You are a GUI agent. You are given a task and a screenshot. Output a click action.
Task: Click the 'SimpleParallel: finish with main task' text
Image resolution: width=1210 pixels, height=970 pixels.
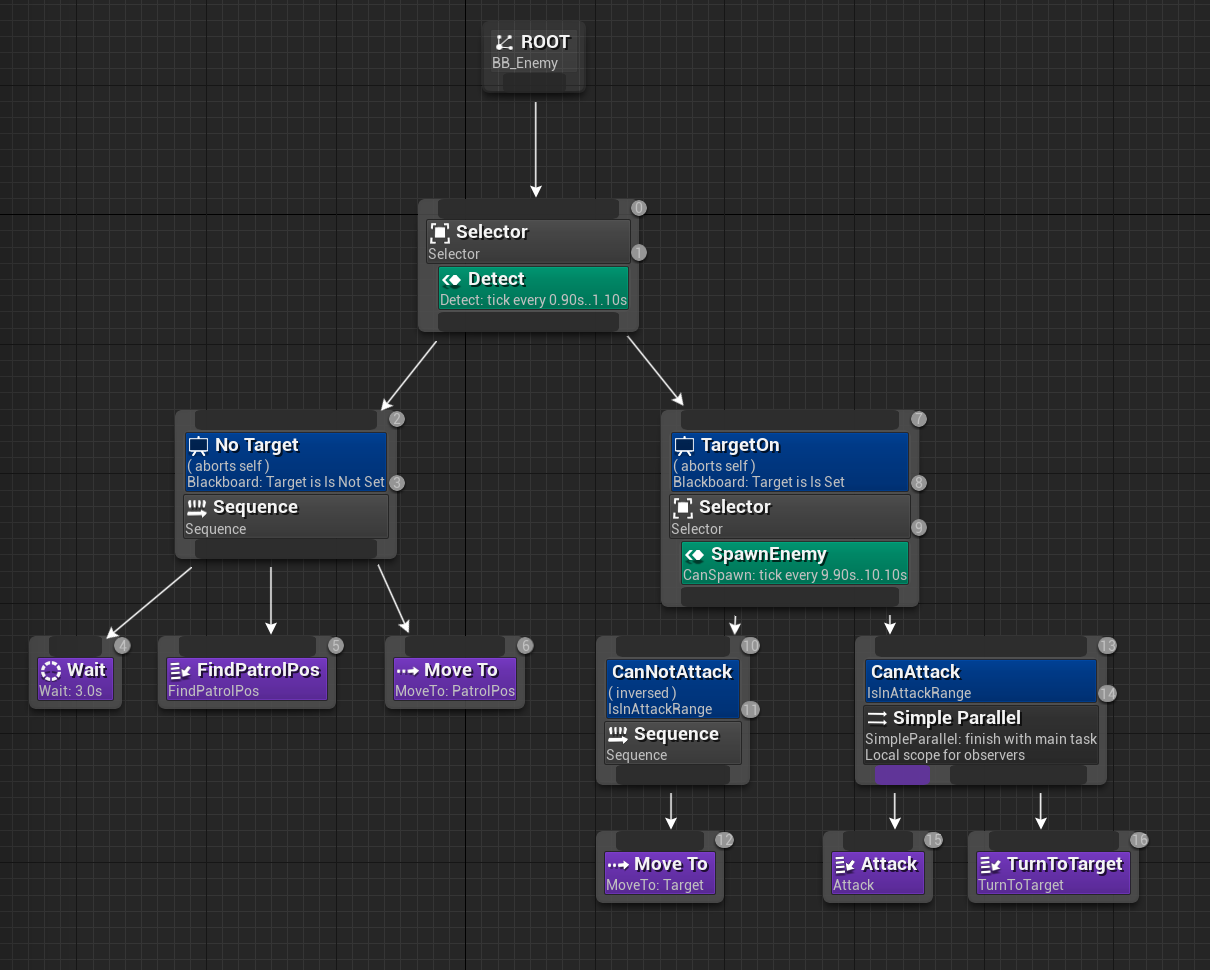pos(981,739)
